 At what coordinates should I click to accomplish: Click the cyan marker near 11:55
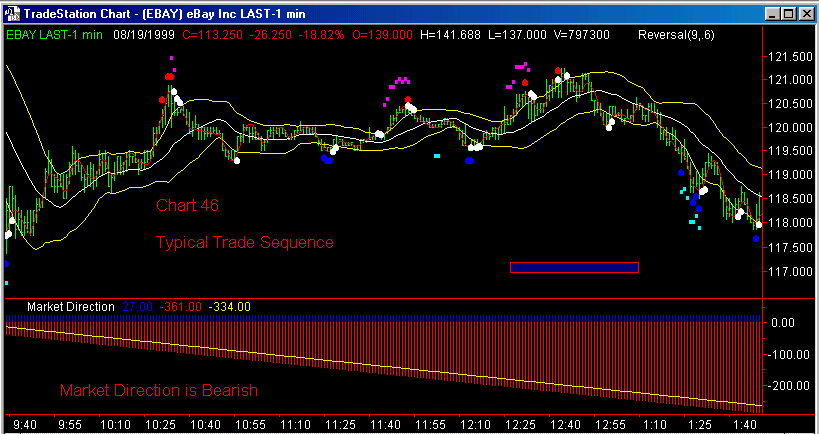click(437, 156)
